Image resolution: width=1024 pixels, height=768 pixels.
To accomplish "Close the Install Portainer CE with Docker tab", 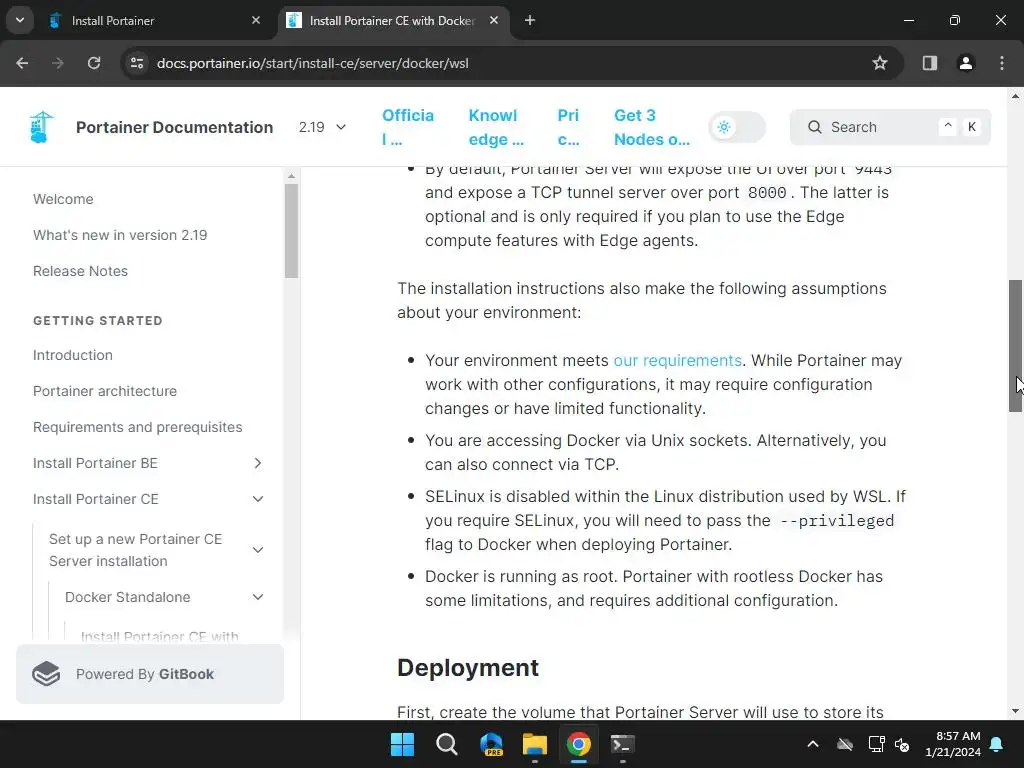I will pos(494,21).
